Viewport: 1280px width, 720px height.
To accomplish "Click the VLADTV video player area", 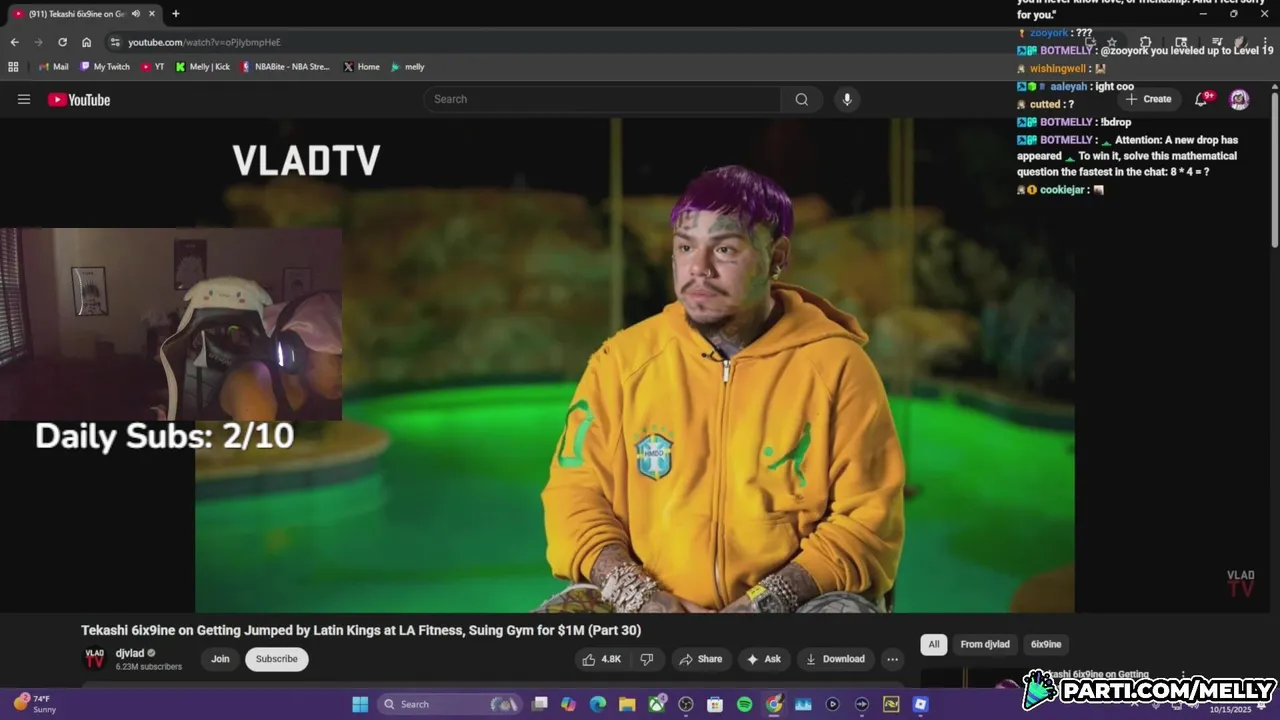I will [x=635, y=365].
